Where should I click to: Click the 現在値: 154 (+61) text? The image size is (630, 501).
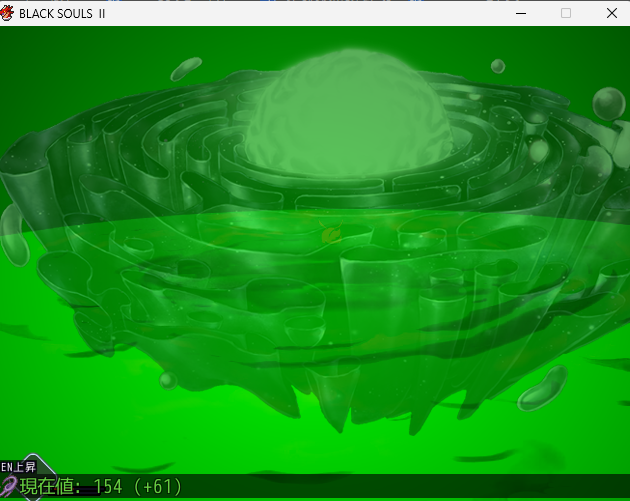[101, 486]
